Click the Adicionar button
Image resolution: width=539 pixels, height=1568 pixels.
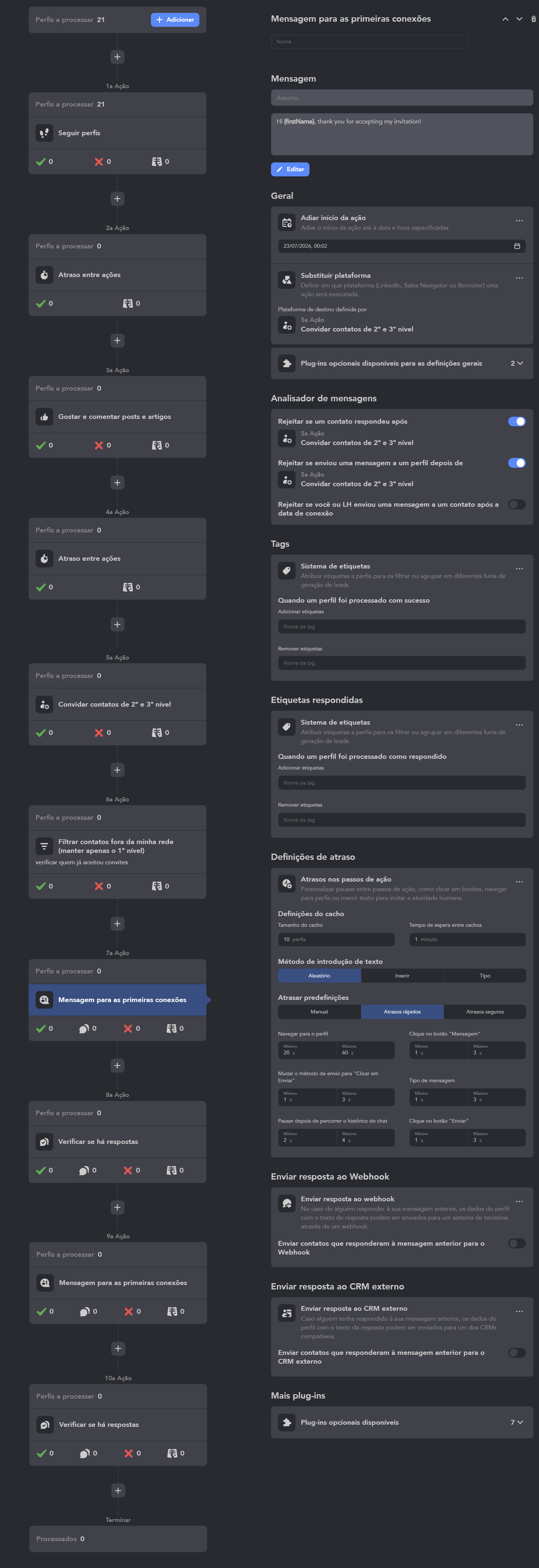(175, 19)
